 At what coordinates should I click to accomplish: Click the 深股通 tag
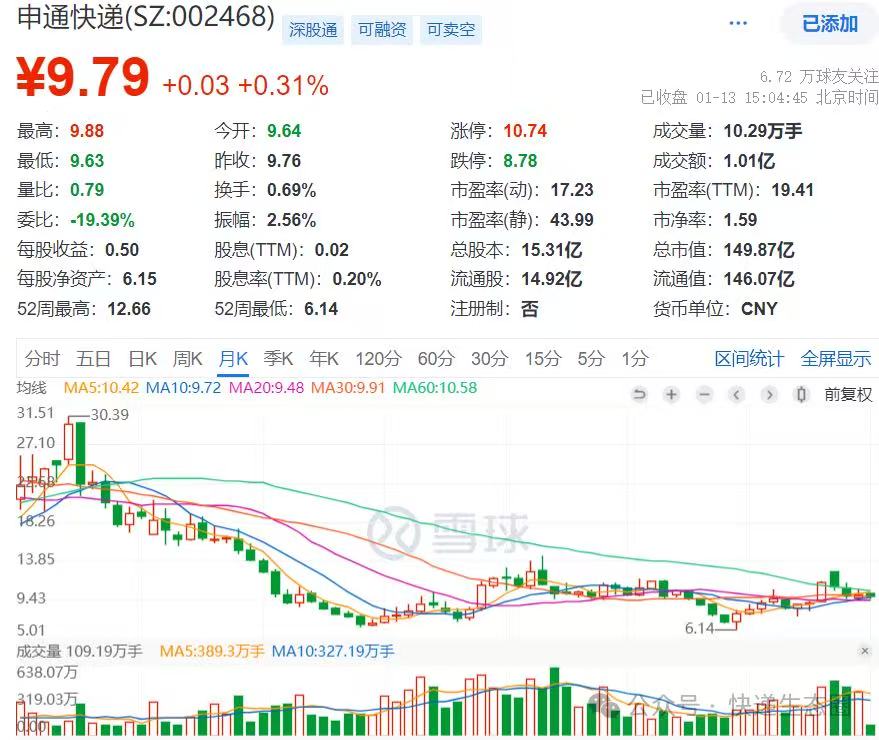[x=313, y=30]
